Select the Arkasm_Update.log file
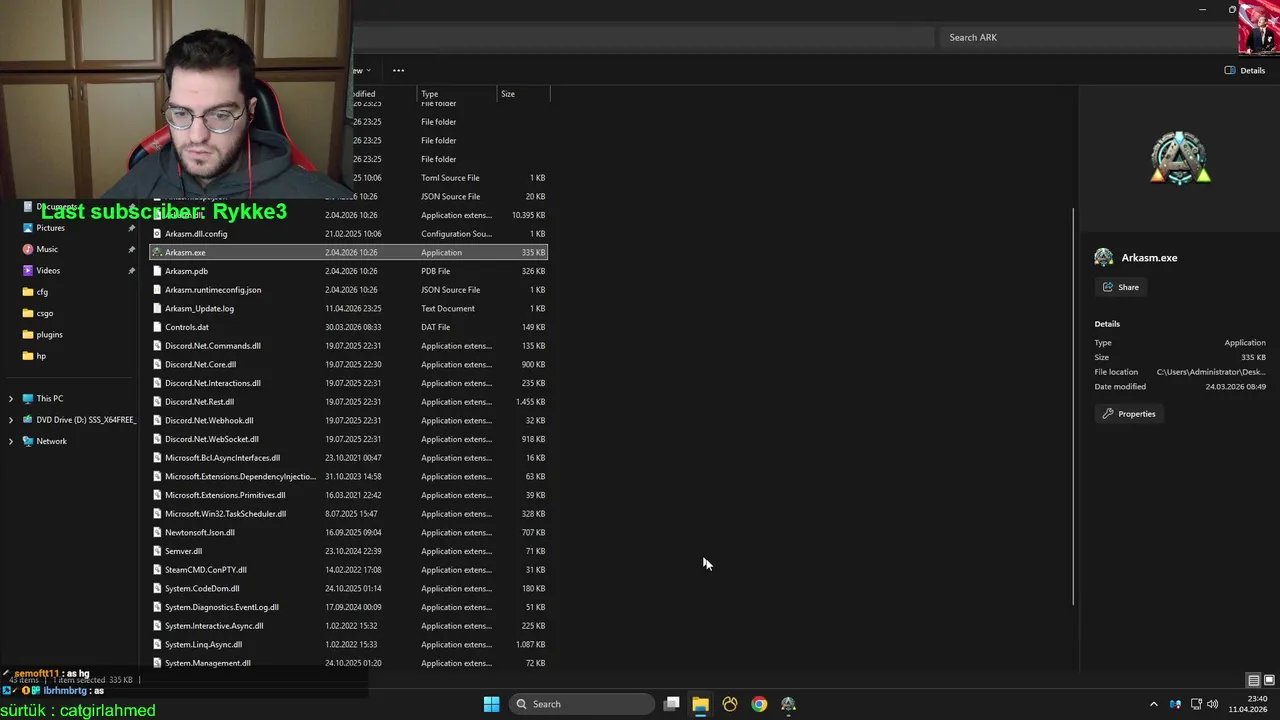 pos(199,308)
